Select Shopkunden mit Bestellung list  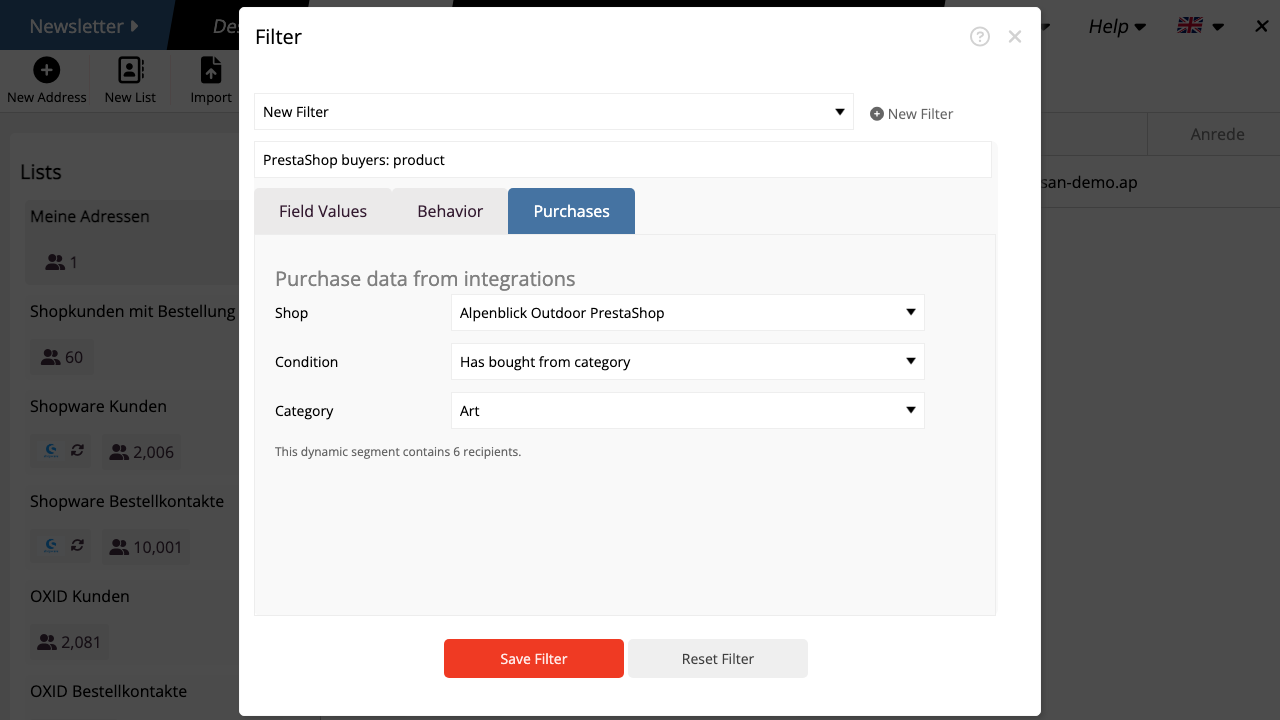coord(133,311)
